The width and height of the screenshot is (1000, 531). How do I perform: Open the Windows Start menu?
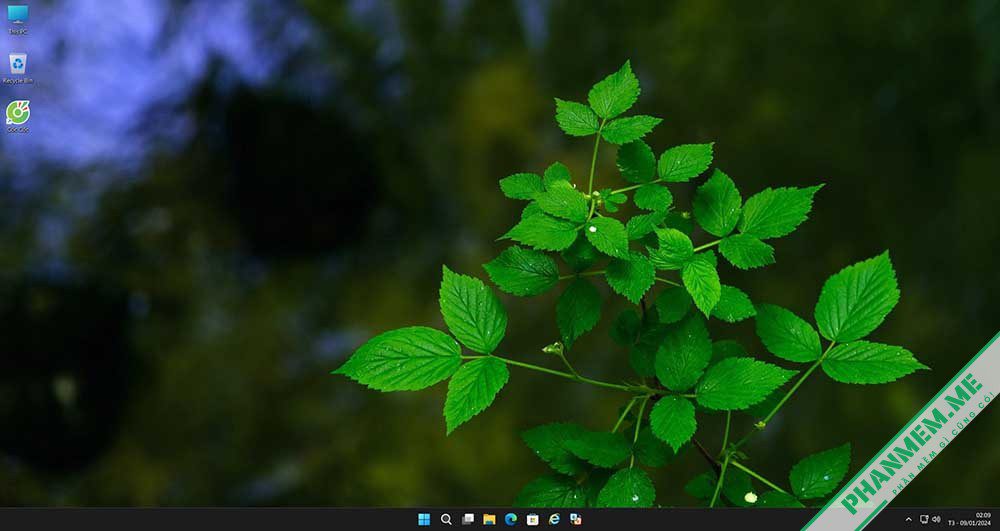click(424, 519)
